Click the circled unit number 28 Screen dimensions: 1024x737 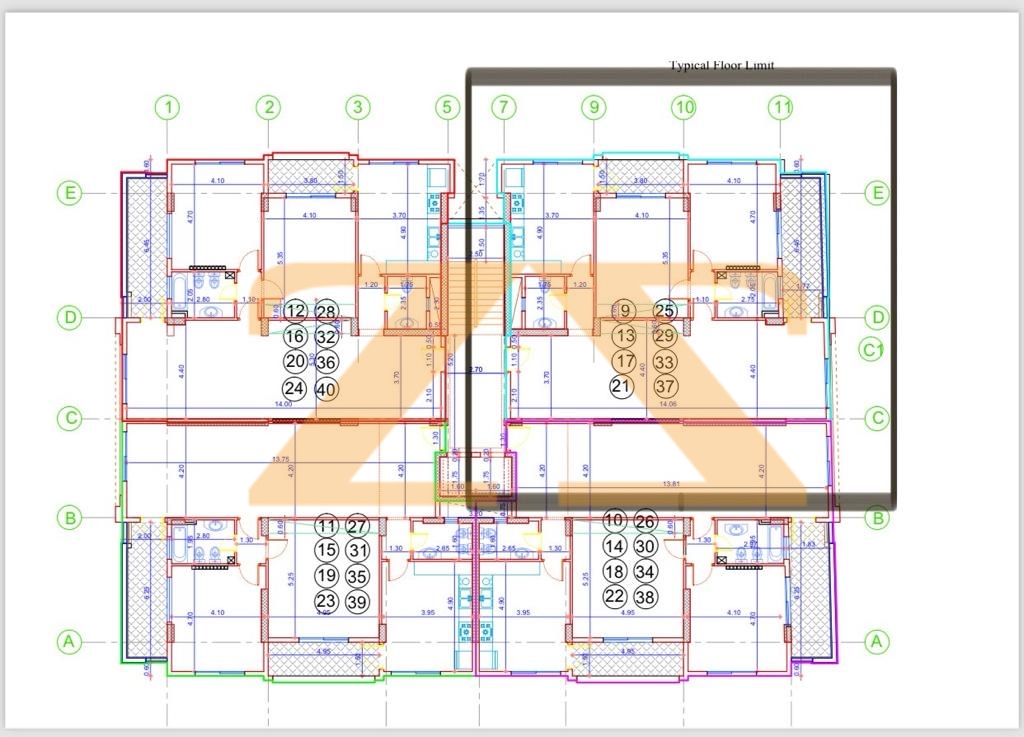(326, 311)
